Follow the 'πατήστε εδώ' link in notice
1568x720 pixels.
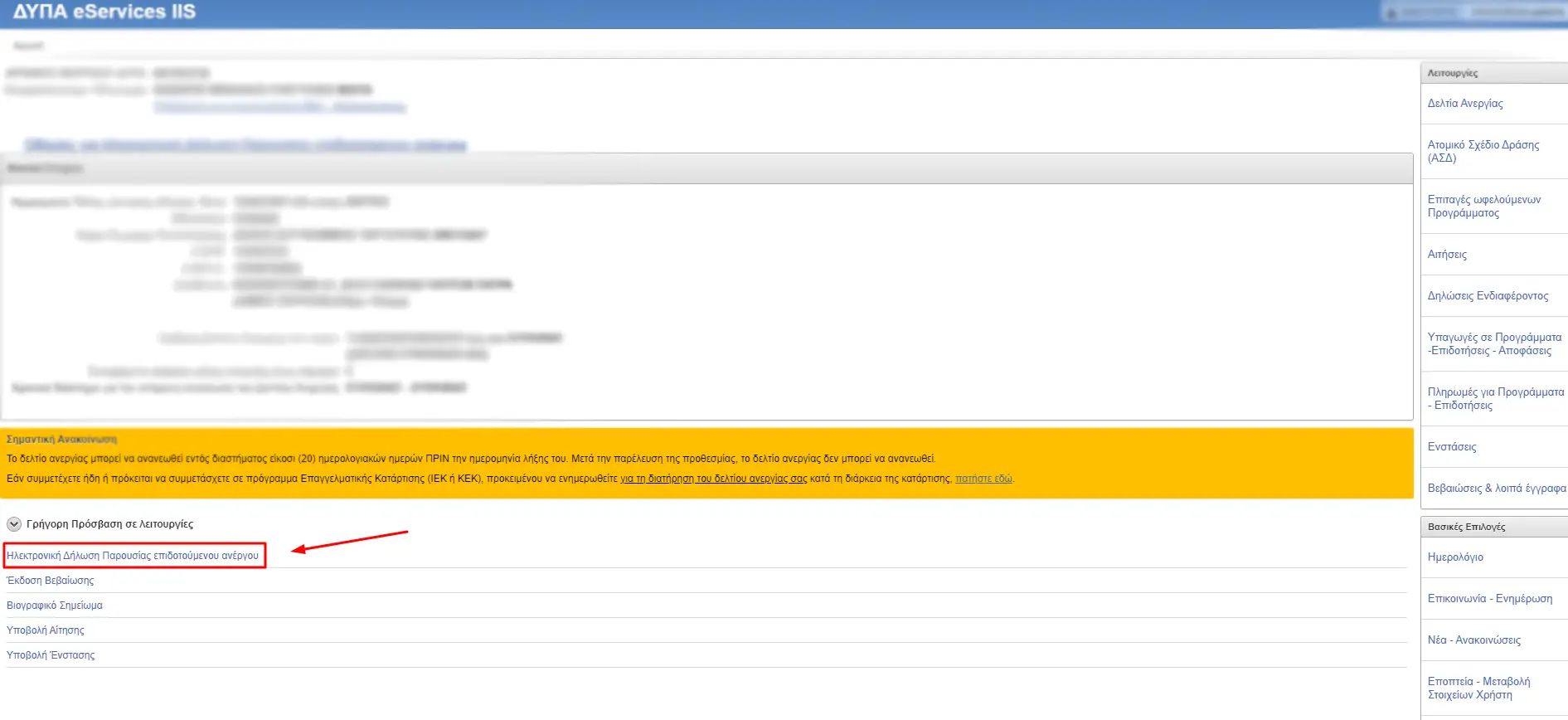tap(983, 479)
